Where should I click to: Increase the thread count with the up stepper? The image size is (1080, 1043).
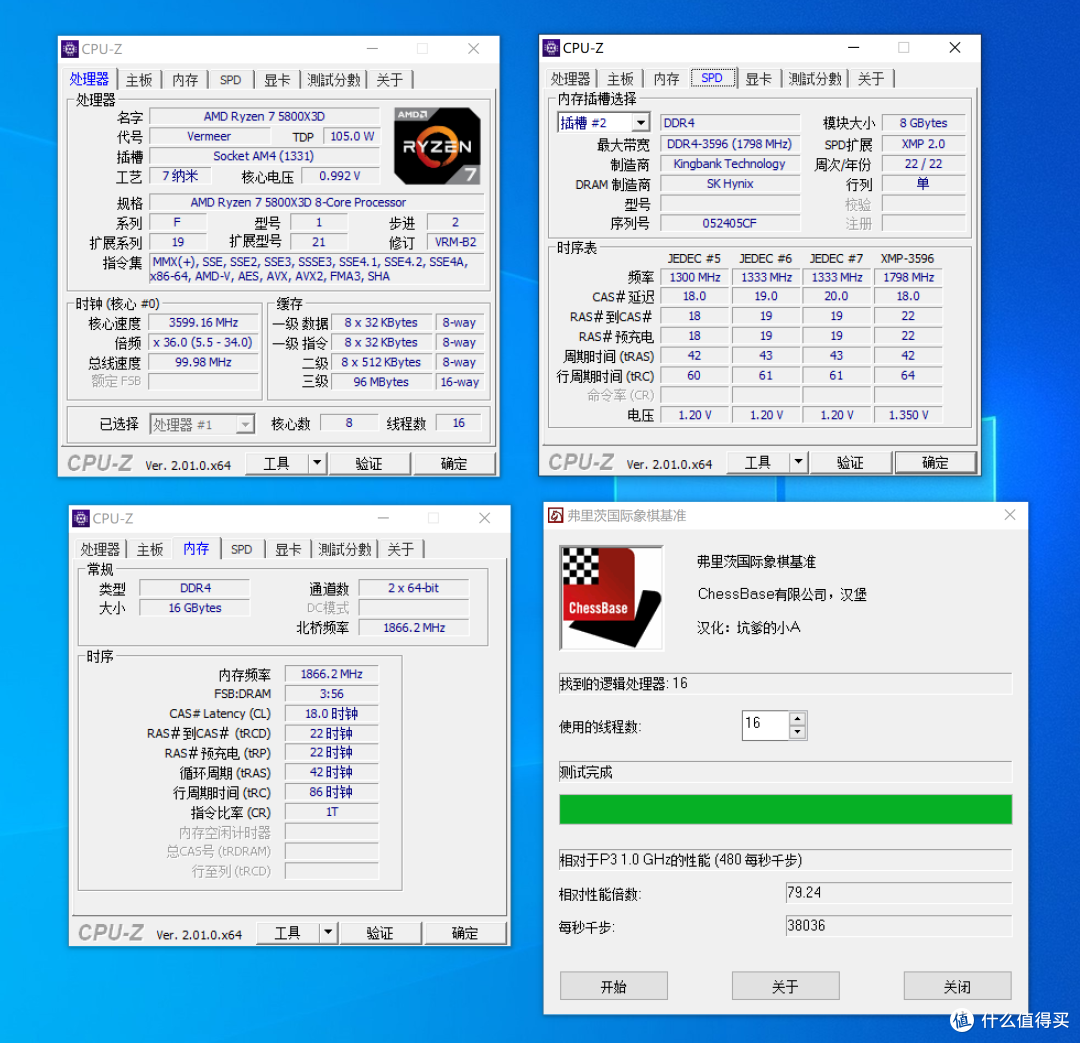797,718
